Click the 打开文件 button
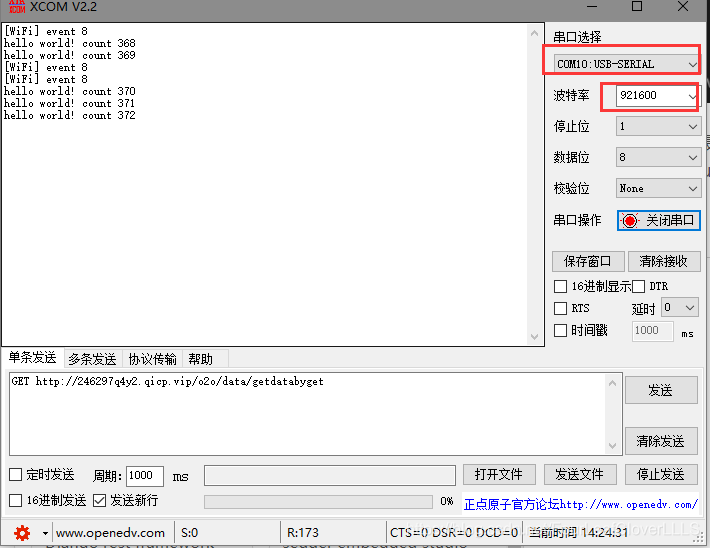The image size is (710, 548). click(x=499, y=475)
